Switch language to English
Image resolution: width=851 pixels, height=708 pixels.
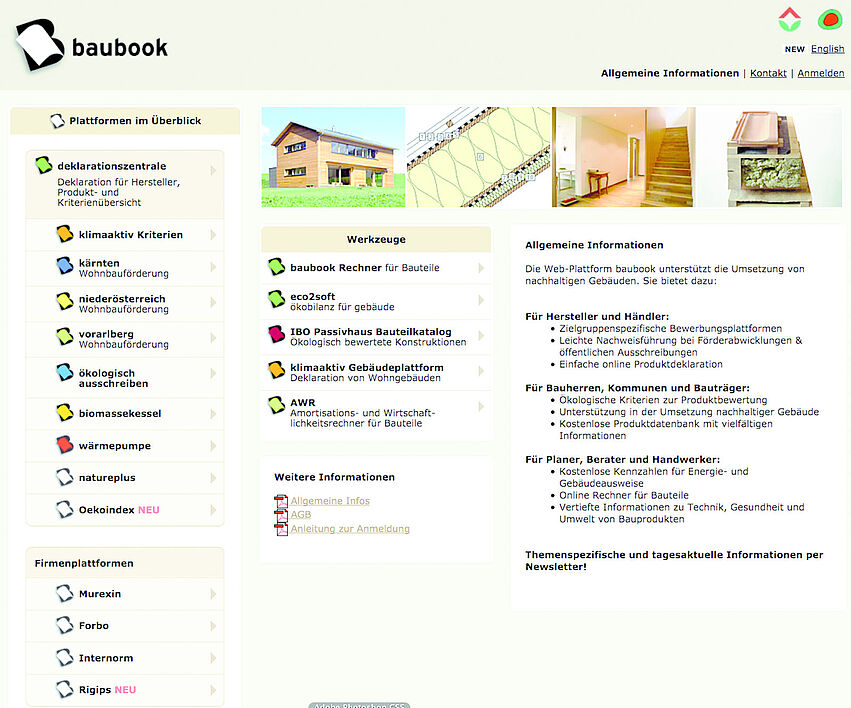[827, 49]
